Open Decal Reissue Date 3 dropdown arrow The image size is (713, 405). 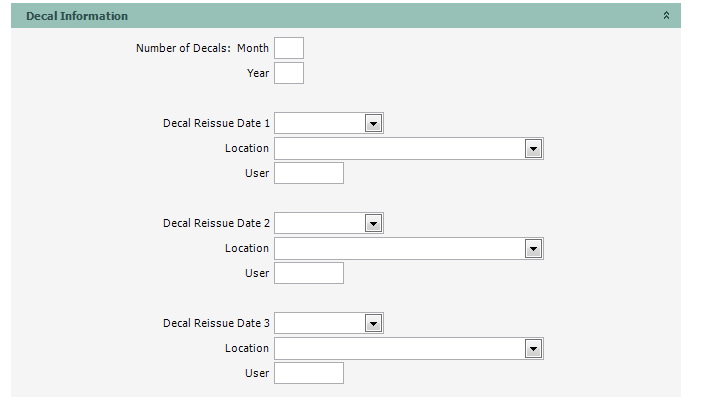[x=373, y=323]
